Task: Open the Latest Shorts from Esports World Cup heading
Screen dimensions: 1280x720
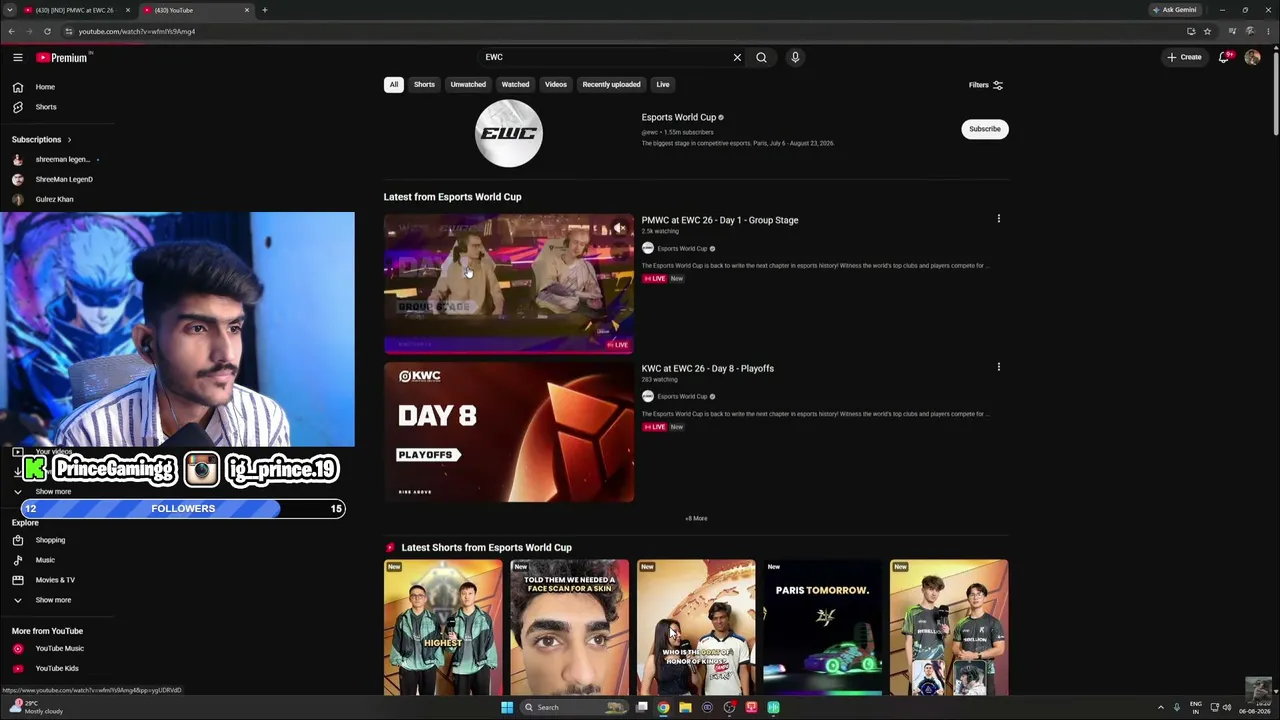Action: (x=486, y=547)
